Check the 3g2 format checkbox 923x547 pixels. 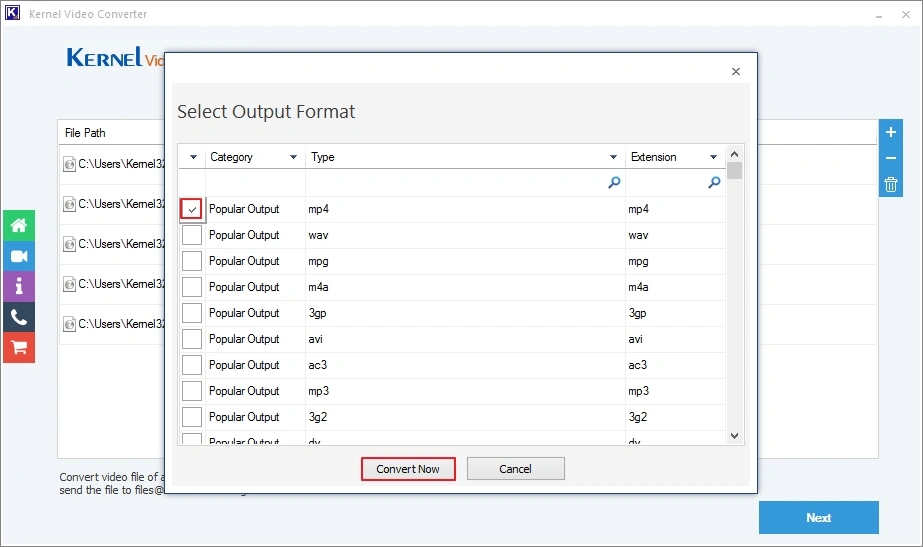pos(192,416)
